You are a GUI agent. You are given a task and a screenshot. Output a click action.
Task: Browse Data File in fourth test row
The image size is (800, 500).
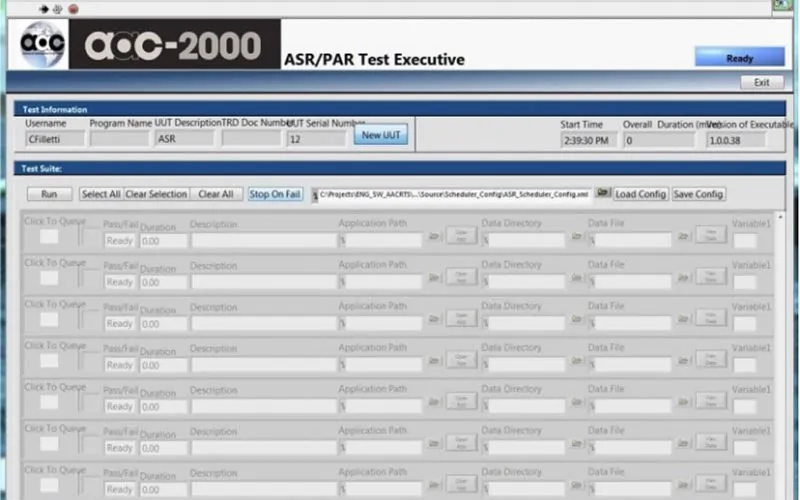[x=683, y=360]
